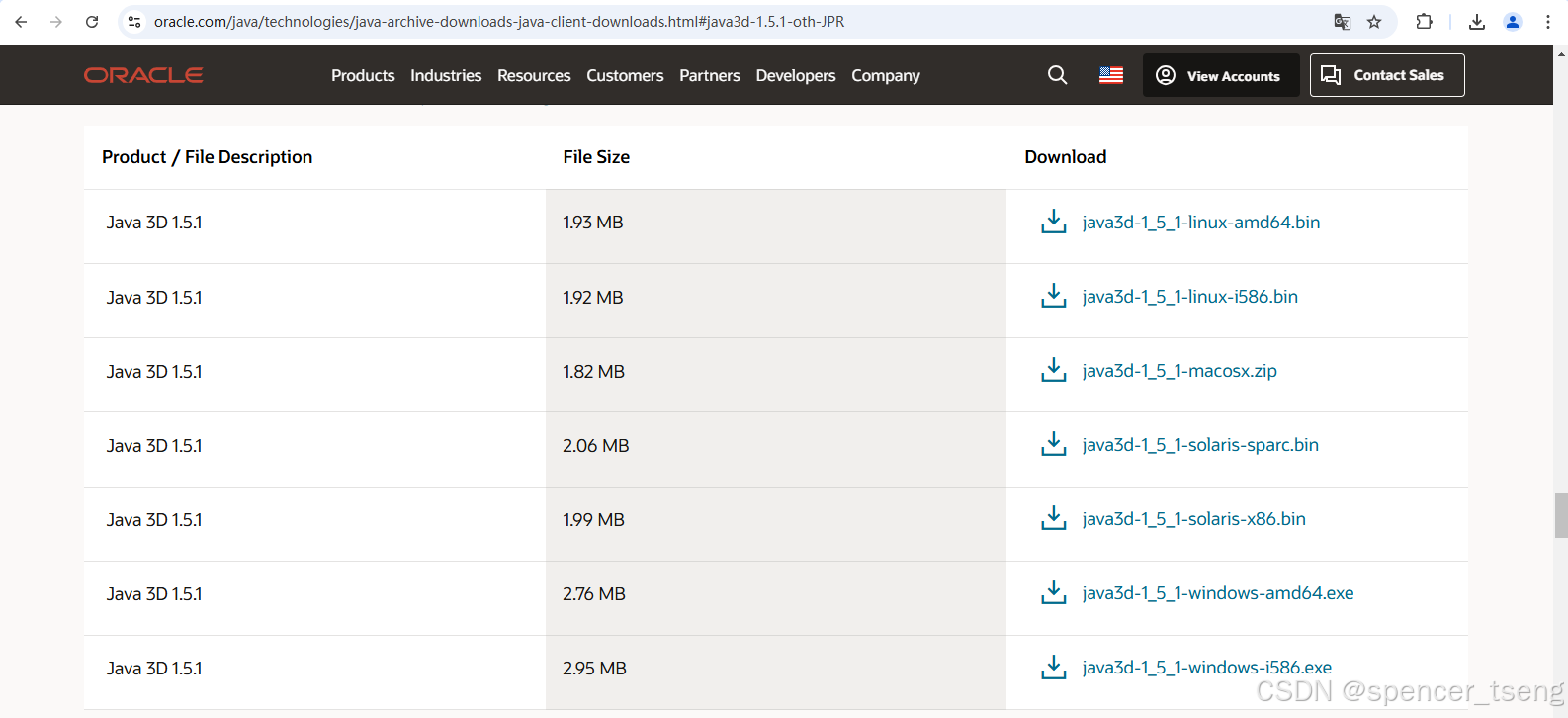Open the browser extensions menu
Screen dimensions: 1568x718
[1424, 22]
